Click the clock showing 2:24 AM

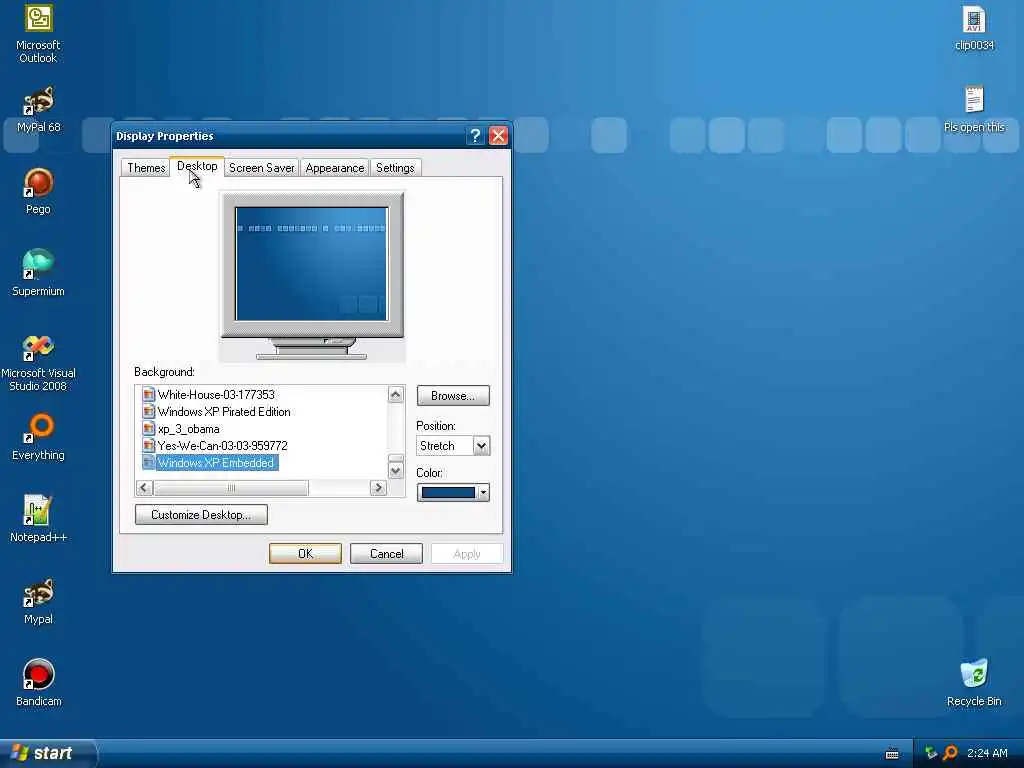987,753
